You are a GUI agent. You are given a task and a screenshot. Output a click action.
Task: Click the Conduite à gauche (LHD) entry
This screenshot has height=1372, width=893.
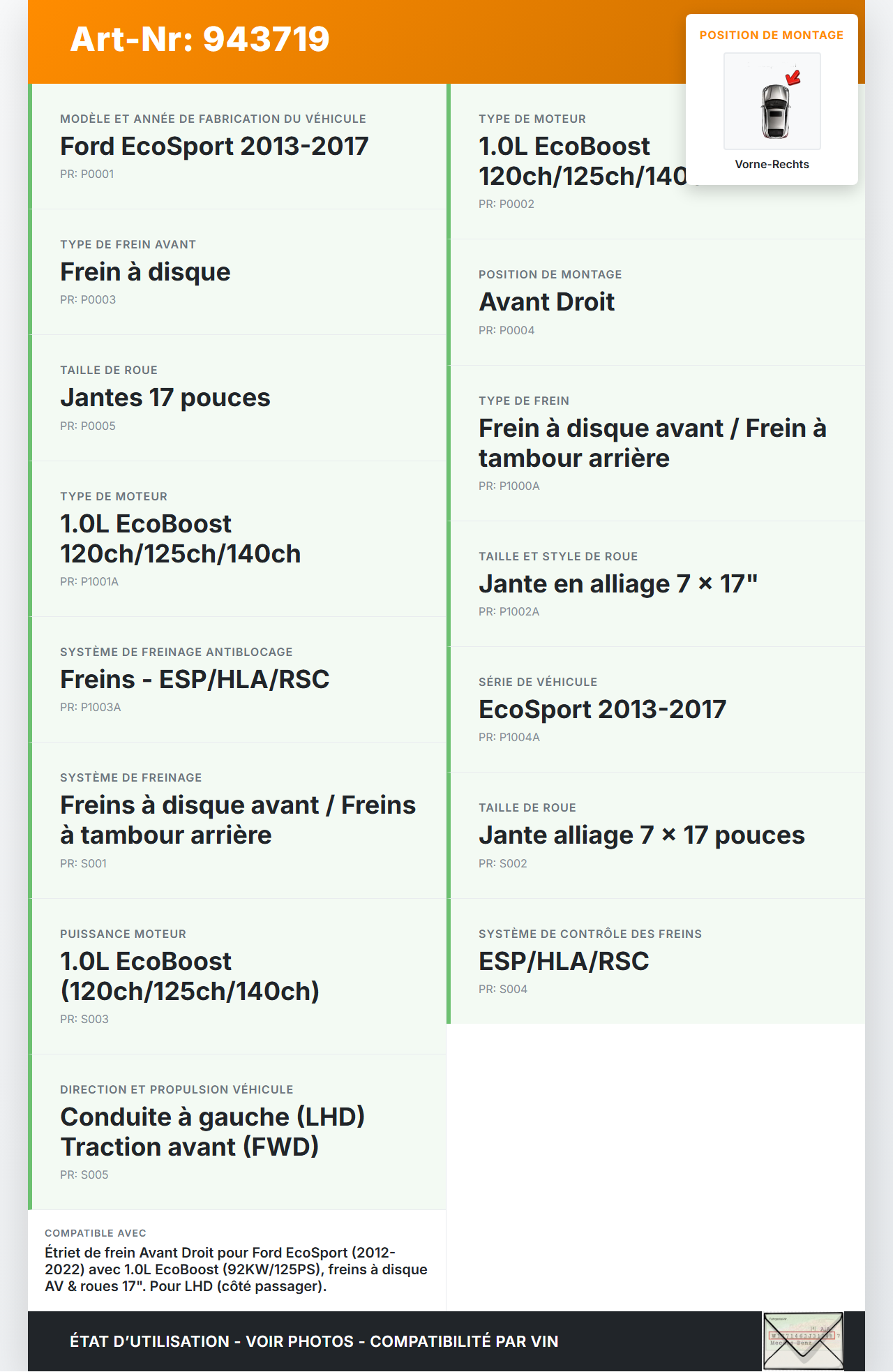click(212, 1117)
